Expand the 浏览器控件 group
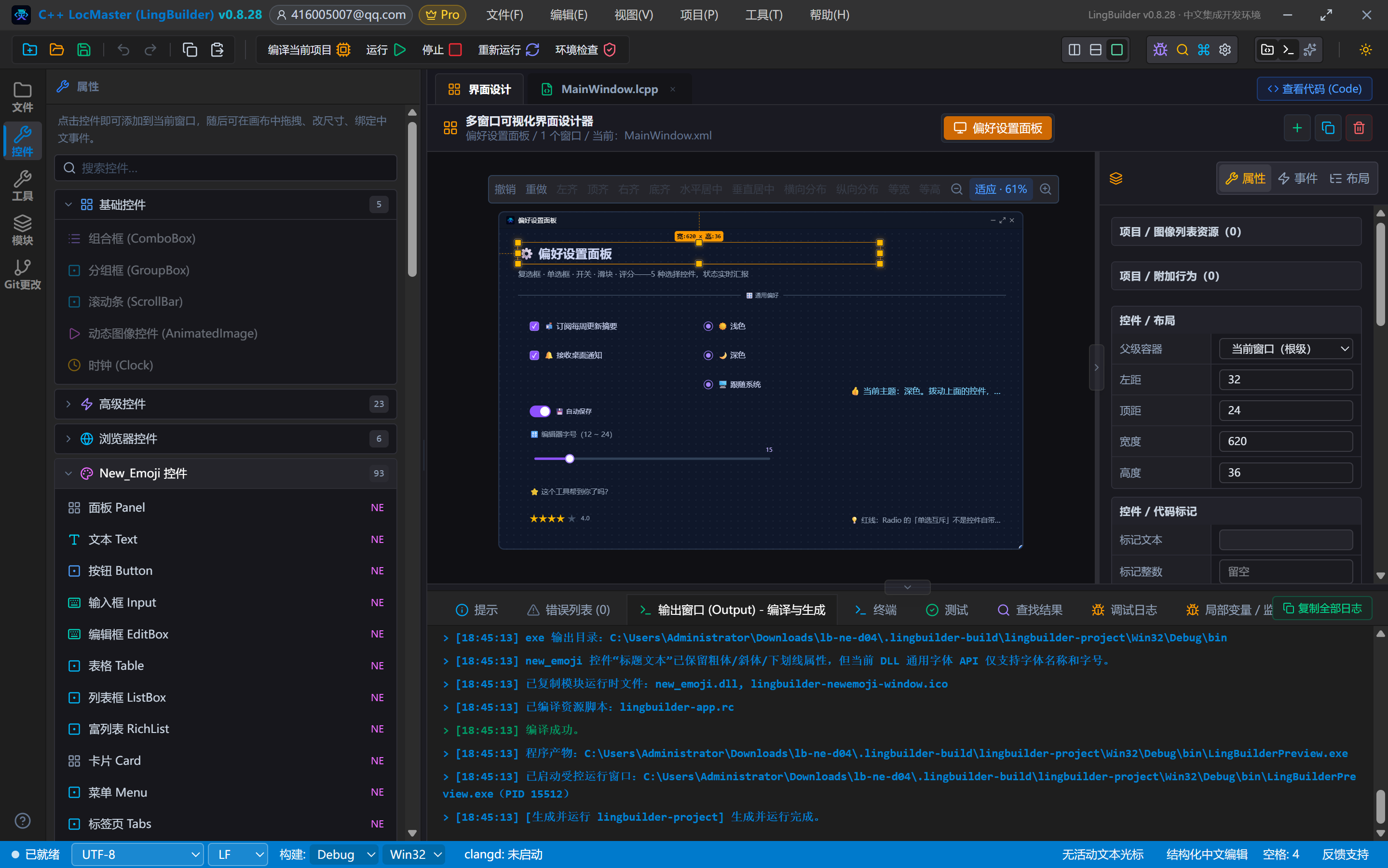This screenshot has width=1388, height=868. (226, 439)
